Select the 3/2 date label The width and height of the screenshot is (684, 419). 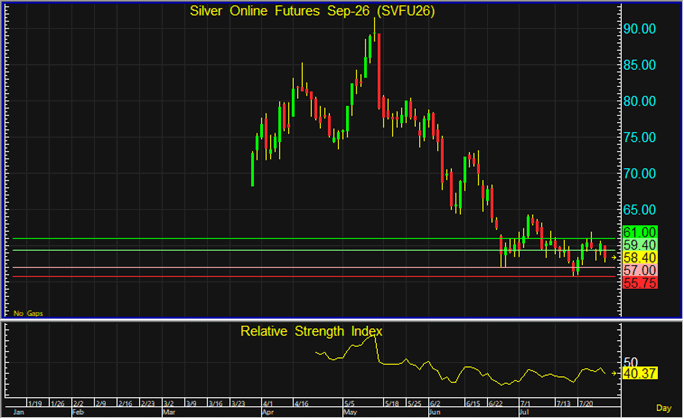click(169, 404)
